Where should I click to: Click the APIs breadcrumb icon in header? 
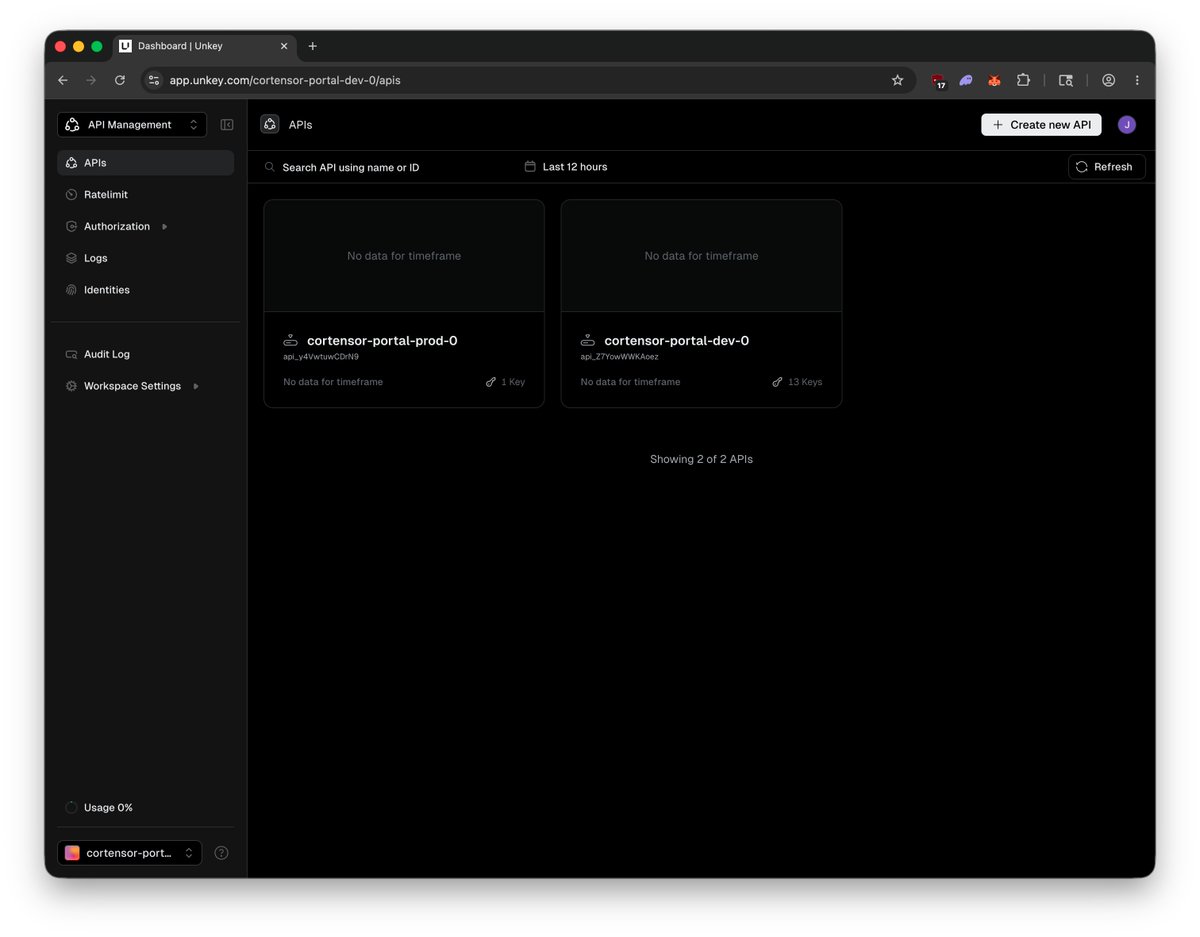[270, 125]
